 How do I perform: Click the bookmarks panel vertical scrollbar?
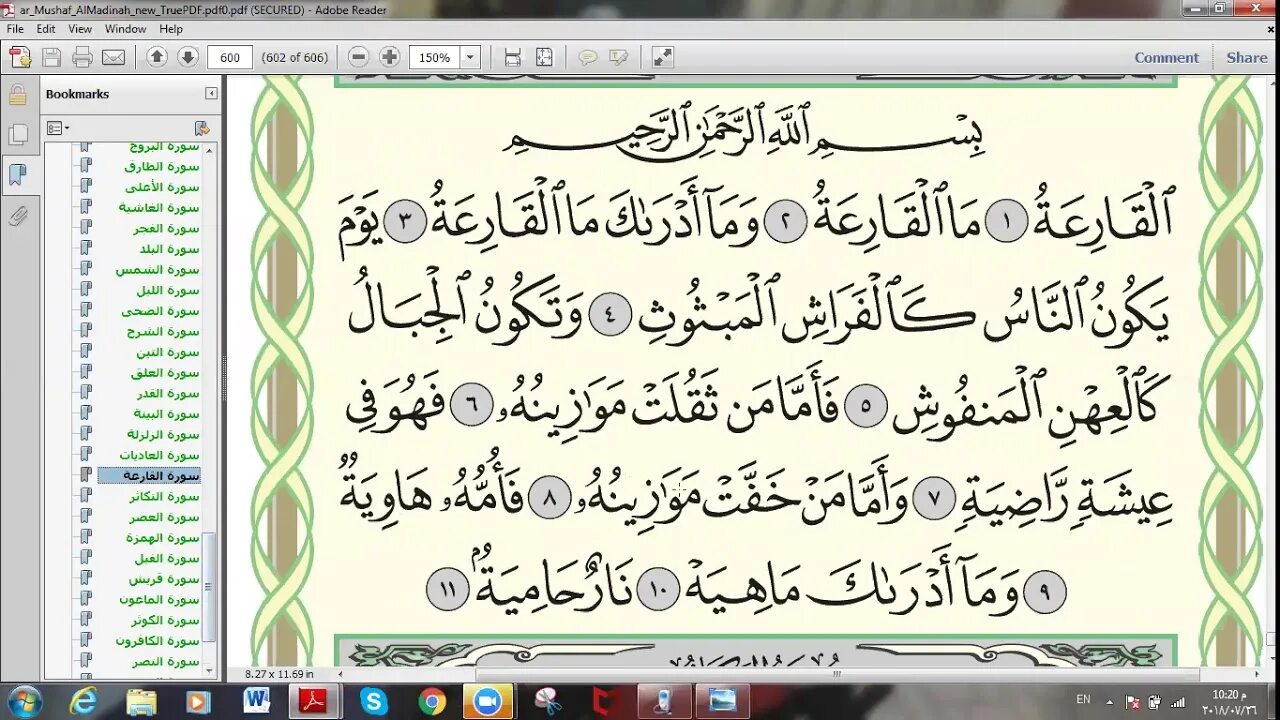(210, 585)
